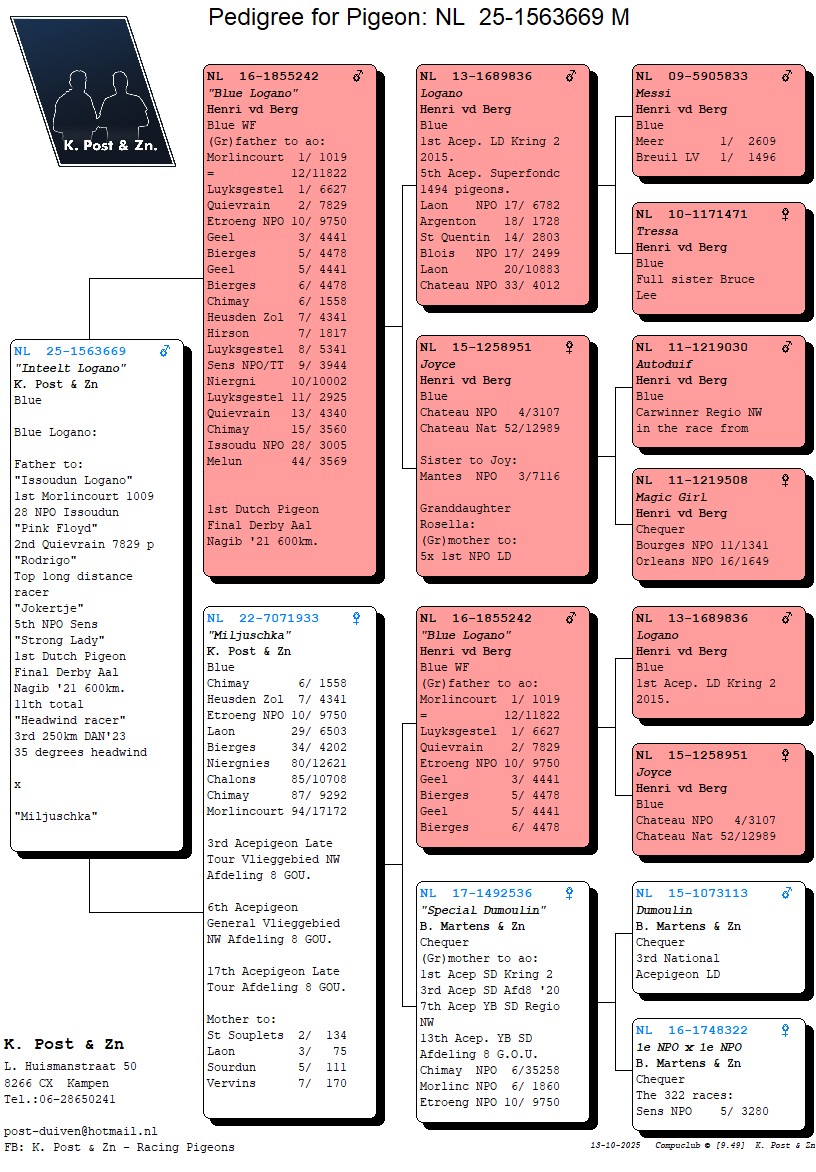Screen dimensions: 816x1172
Task: Click the female symbol beside NL 16-1748322
Action: [787, 1030]
